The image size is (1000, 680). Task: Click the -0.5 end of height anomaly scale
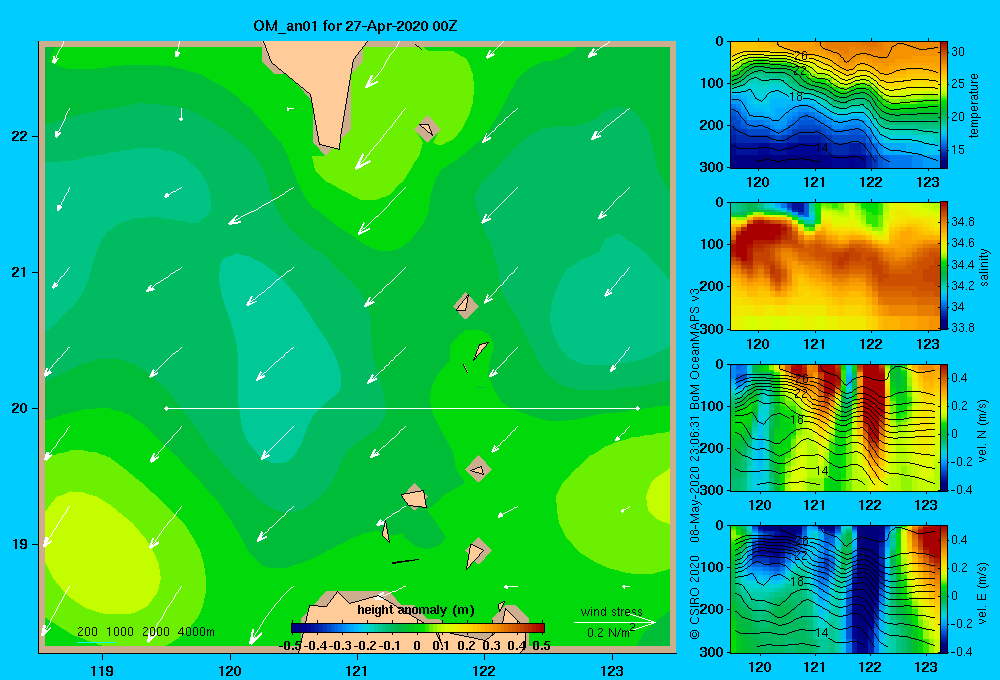[290, 646]
